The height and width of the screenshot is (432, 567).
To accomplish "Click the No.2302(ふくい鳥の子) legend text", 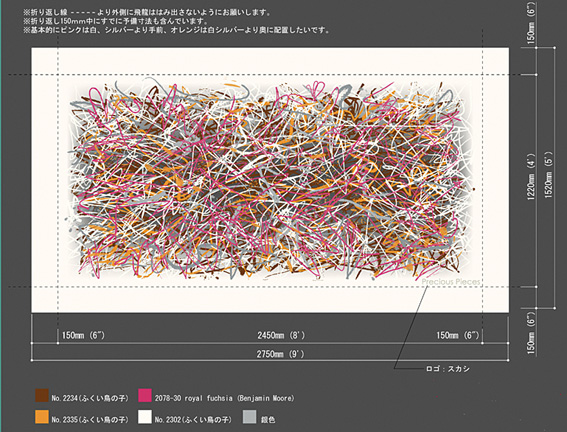I will [193, 420].
